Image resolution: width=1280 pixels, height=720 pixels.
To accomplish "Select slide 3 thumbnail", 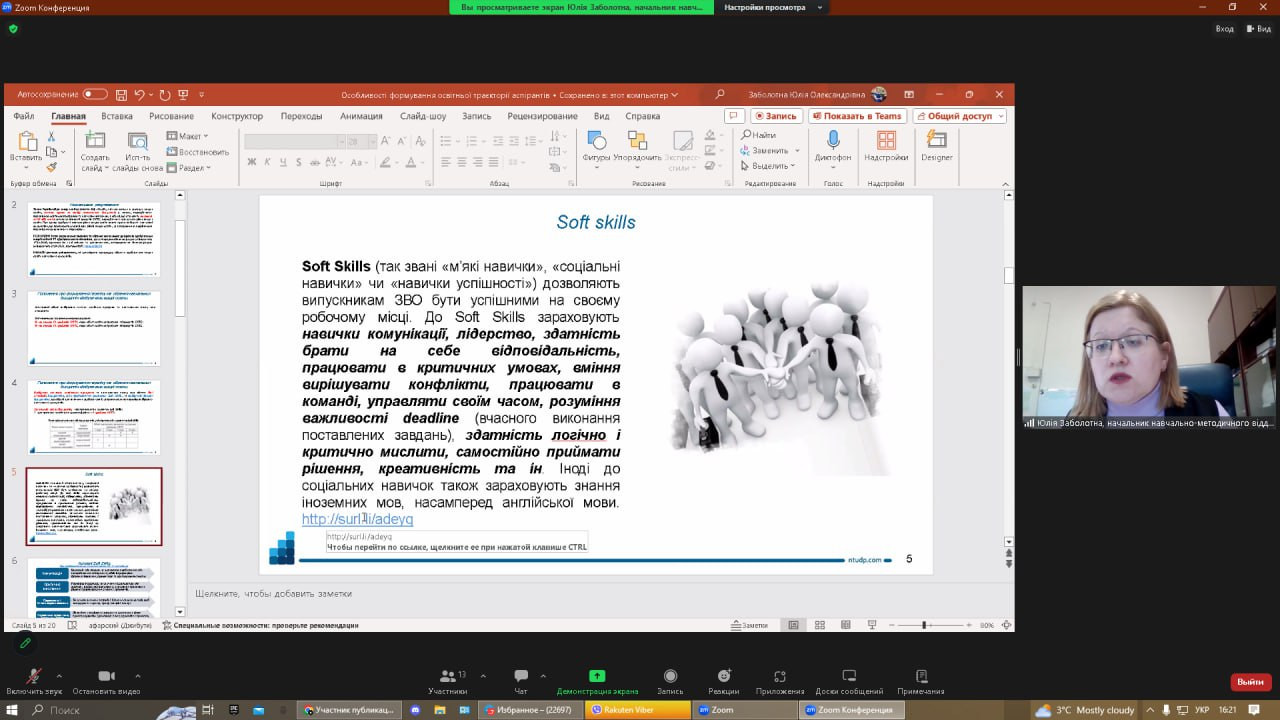I will click(x=94, y=328).
